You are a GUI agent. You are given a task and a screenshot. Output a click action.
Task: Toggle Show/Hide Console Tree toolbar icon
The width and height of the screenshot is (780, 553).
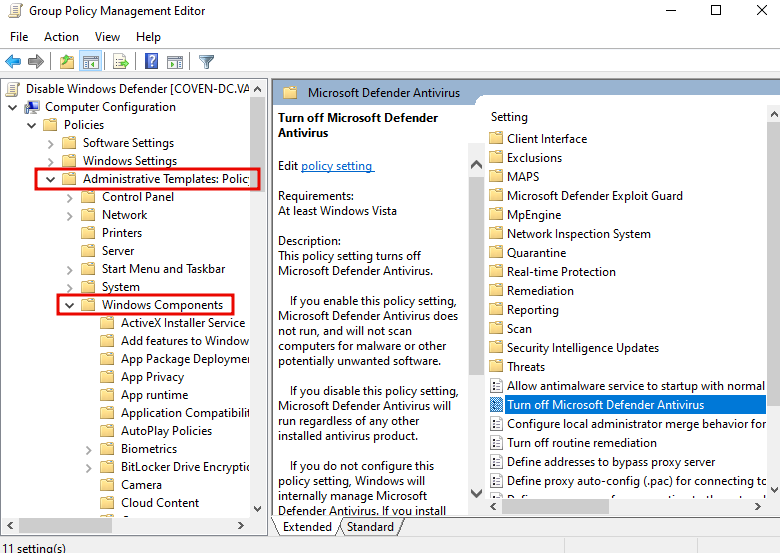[91, 62]
